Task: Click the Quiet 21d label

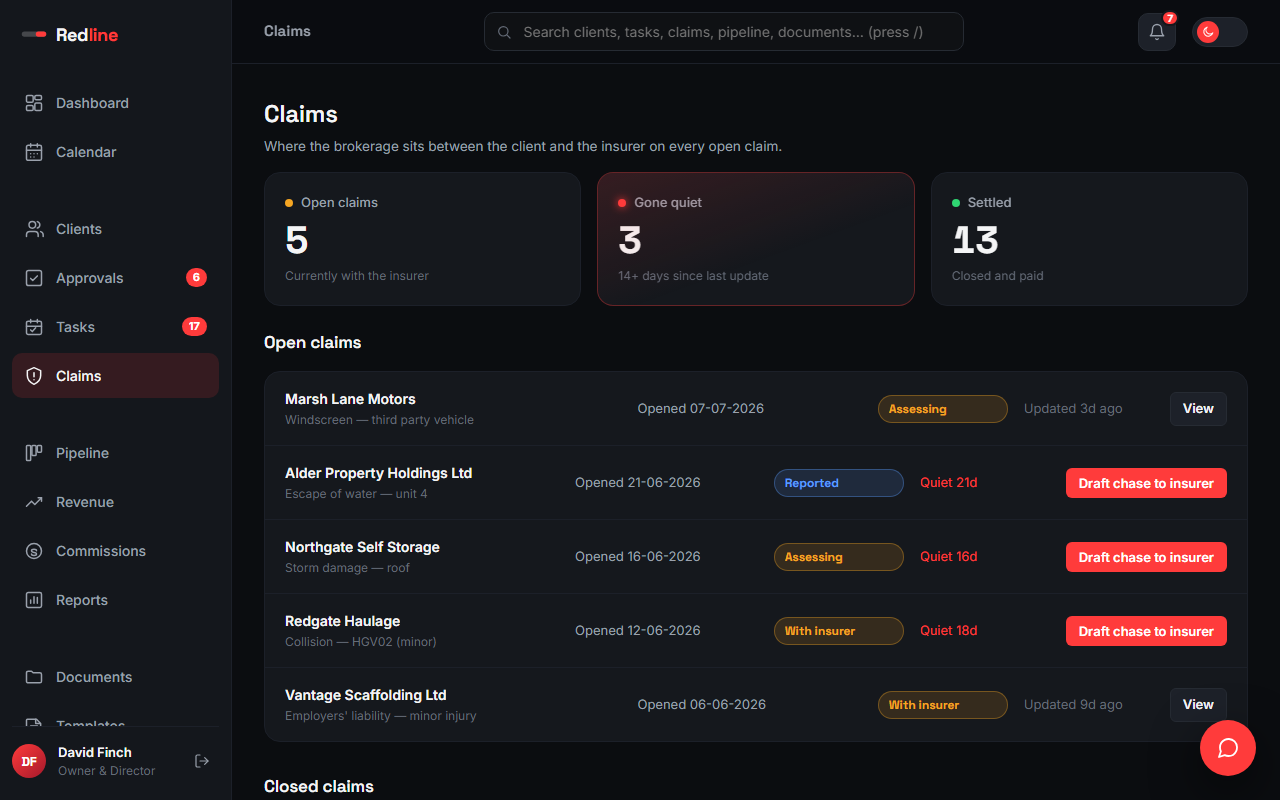Action: coord(949,483)
